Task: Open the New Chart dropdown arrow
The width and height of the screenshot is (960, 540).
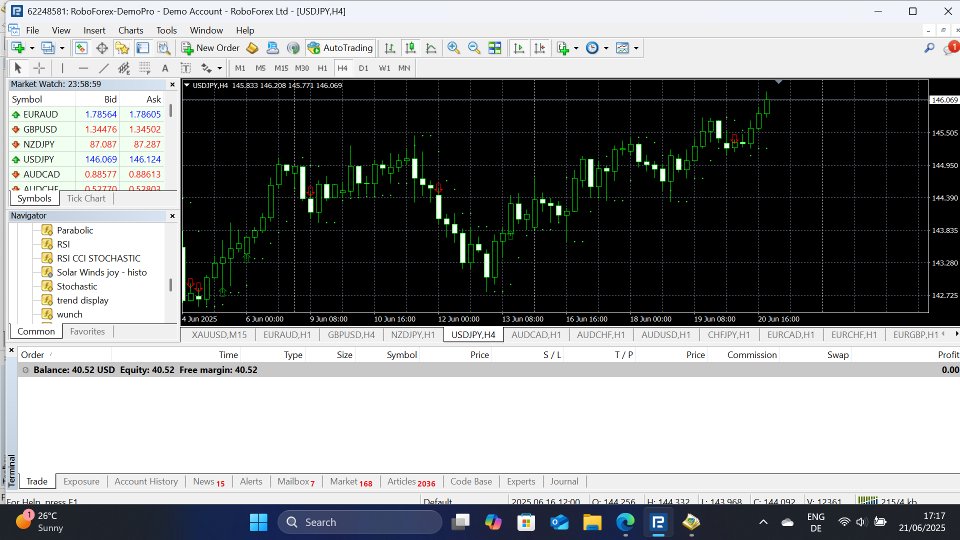Action: (x=32, y=48)
